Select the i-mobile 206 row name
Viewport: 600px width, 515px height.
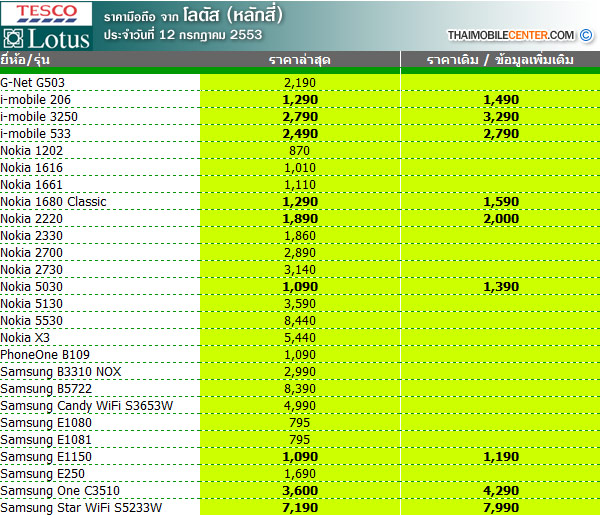[36, 99]
